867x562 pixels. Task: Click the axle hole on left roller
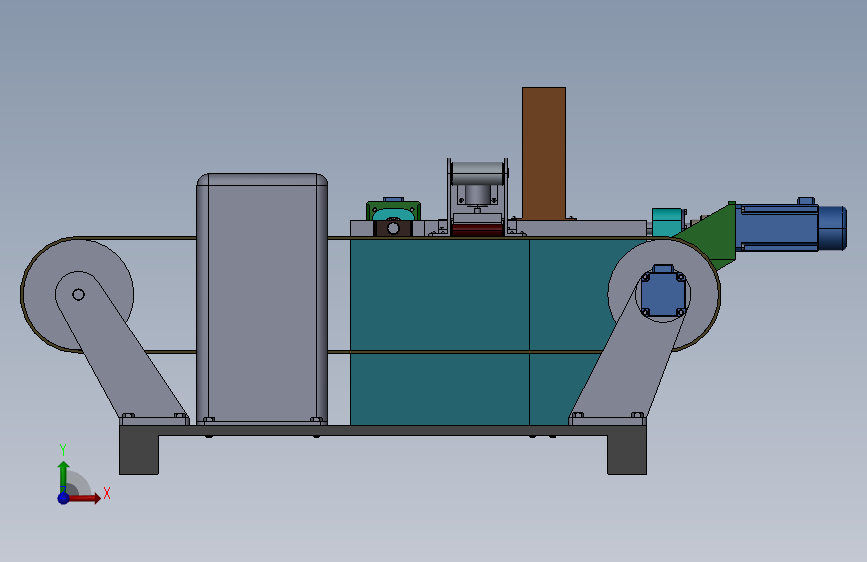79,295
